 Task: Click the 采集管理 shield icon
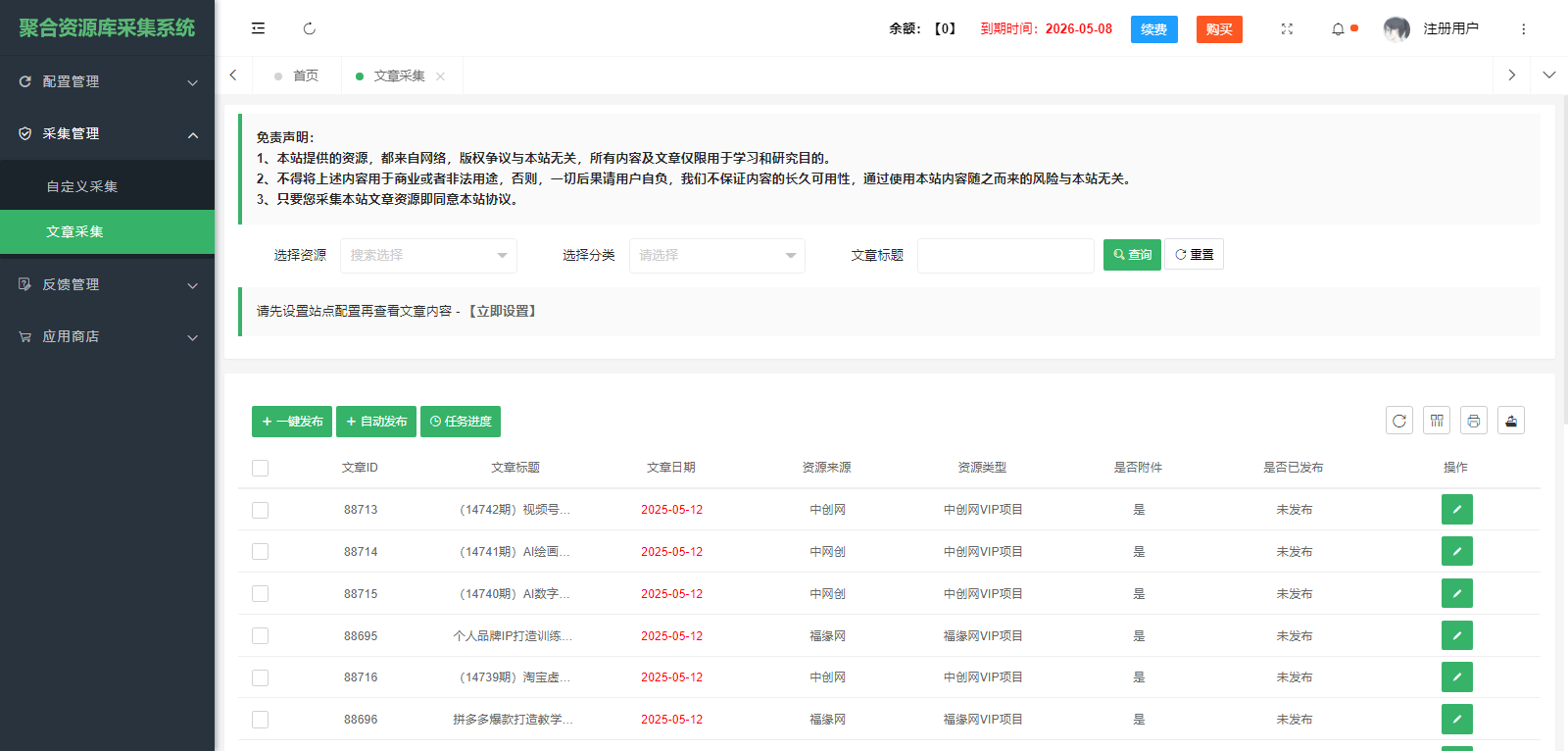pyautogui.click(x=25, y=133)
